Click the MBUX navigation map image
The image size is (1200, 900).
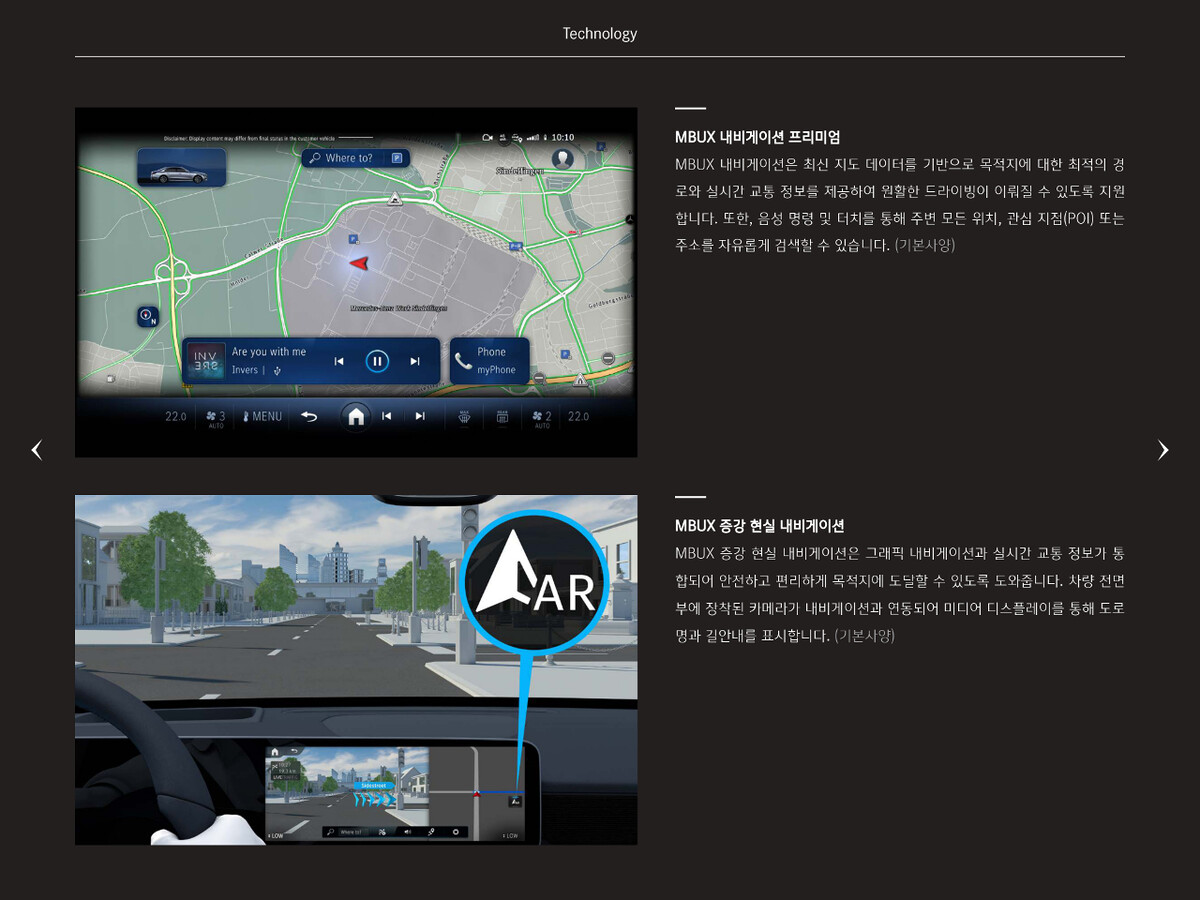pos(356,282)
